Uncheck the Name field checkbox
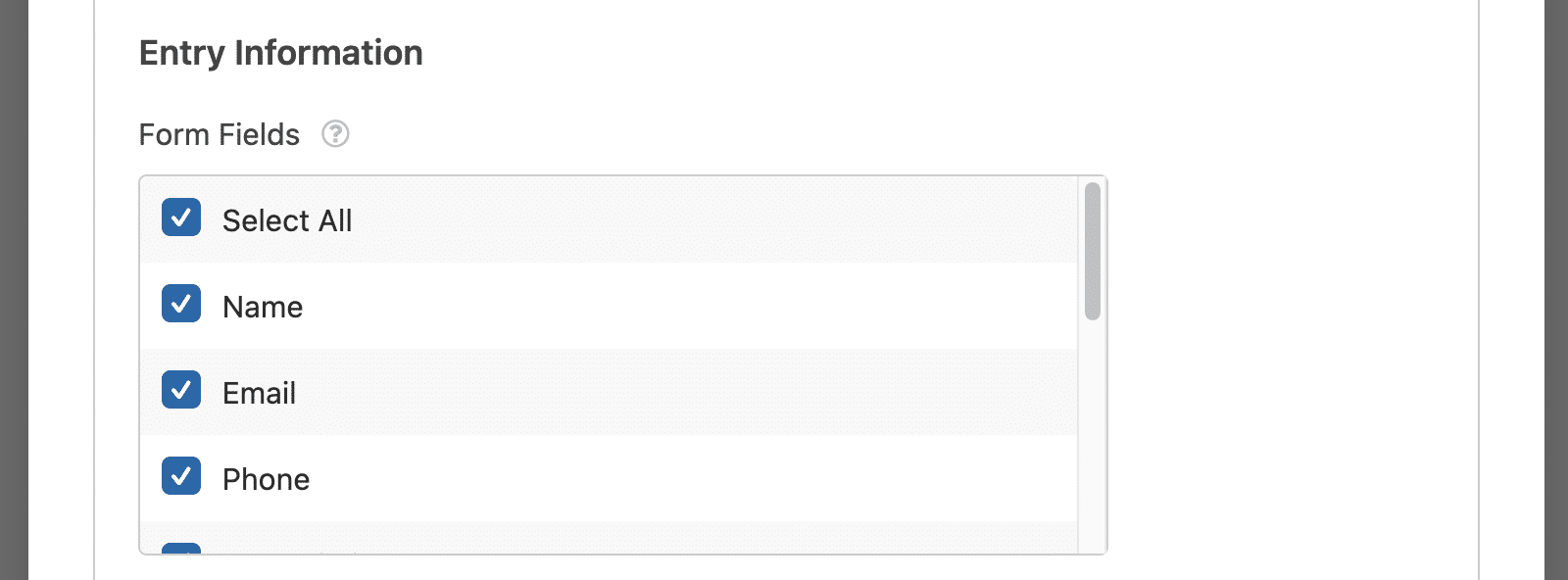Viewport: 1568px width, 580px height. click(181, 304)
